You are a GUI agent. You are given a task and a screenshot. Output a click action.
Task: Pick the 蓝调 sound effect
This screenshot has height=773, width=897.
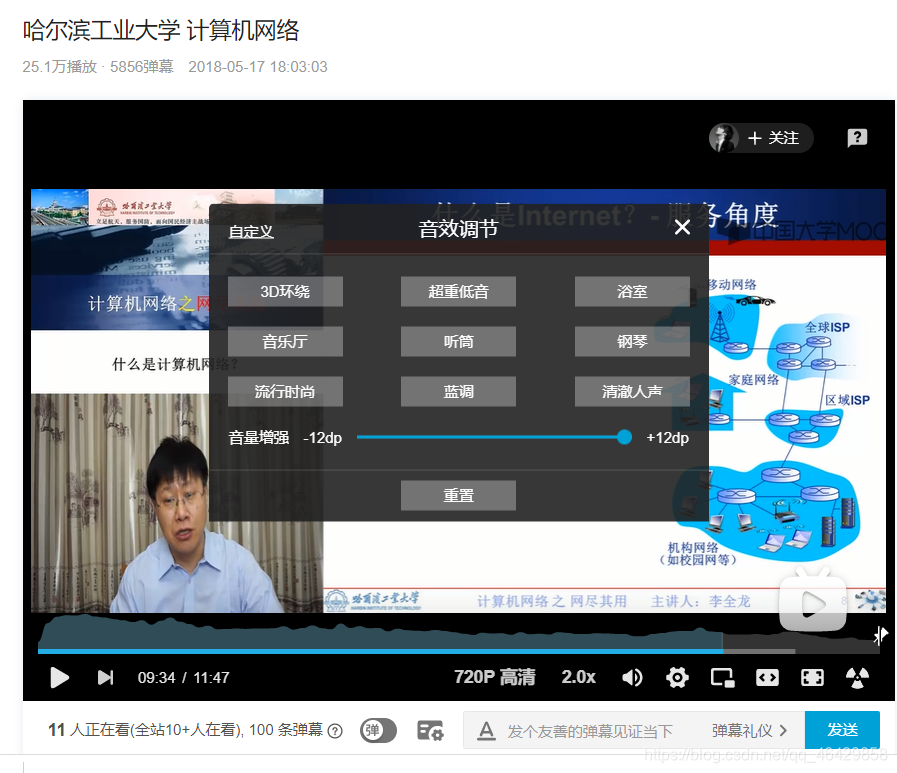click(458, 391)
